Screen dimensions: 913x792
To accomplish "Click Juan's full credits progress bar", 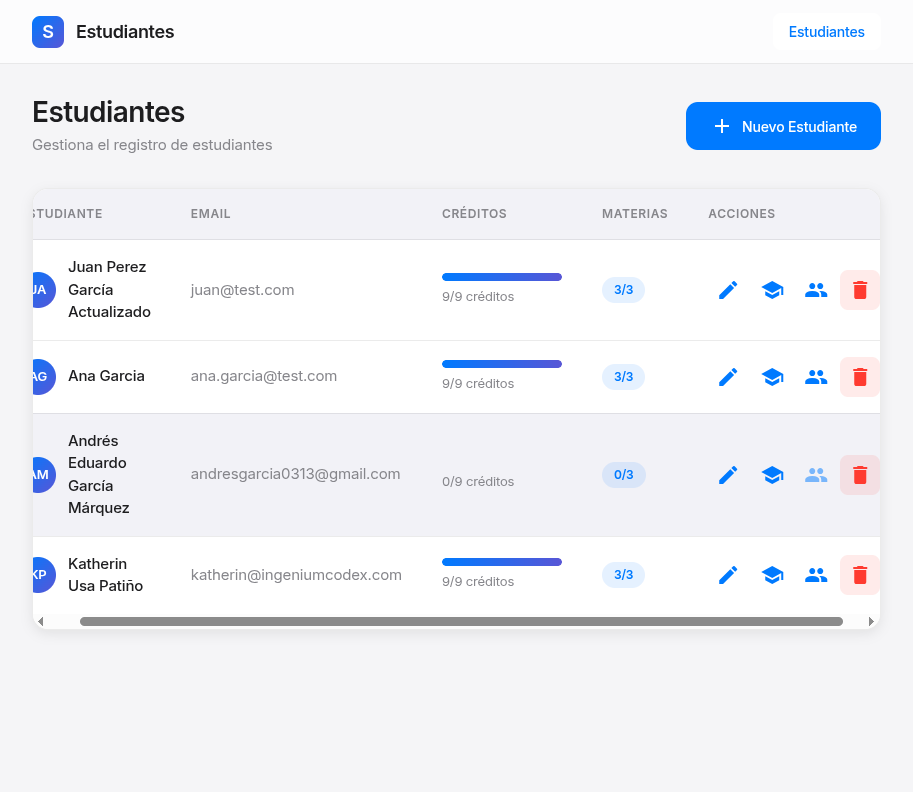I will click(x=502, y=277).
